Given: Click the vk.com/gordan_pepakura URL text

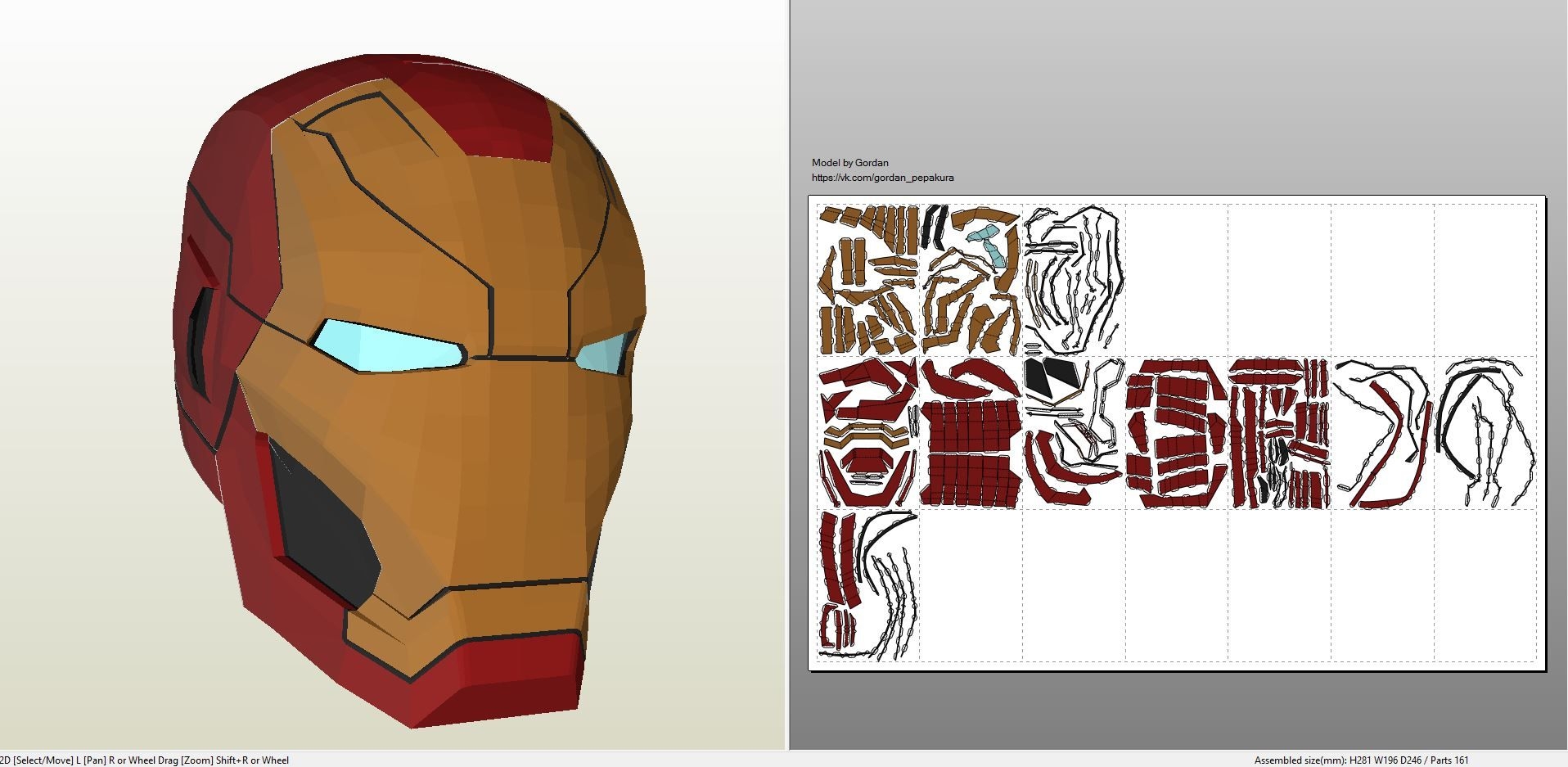Looking at the screenshot, I should tap(882, 178).
